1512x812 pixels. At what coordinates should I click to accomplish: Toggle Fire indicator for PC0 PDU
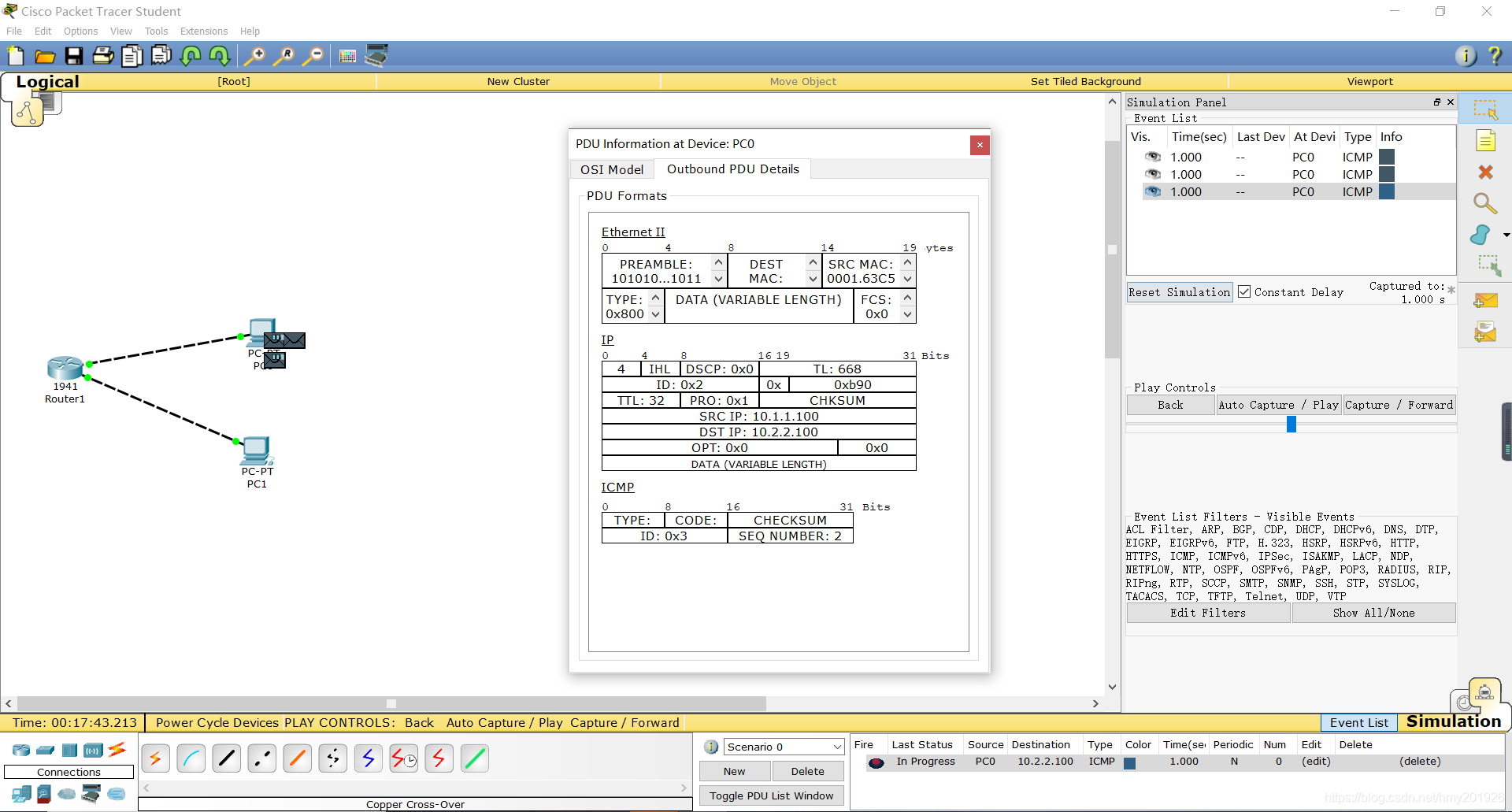(x=876, y=762)
